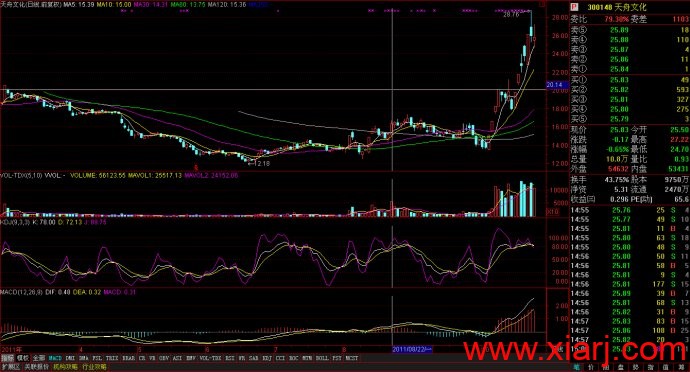Choose the TRIX indicator
The image size is (690, 372).
(x=112, y=358)
